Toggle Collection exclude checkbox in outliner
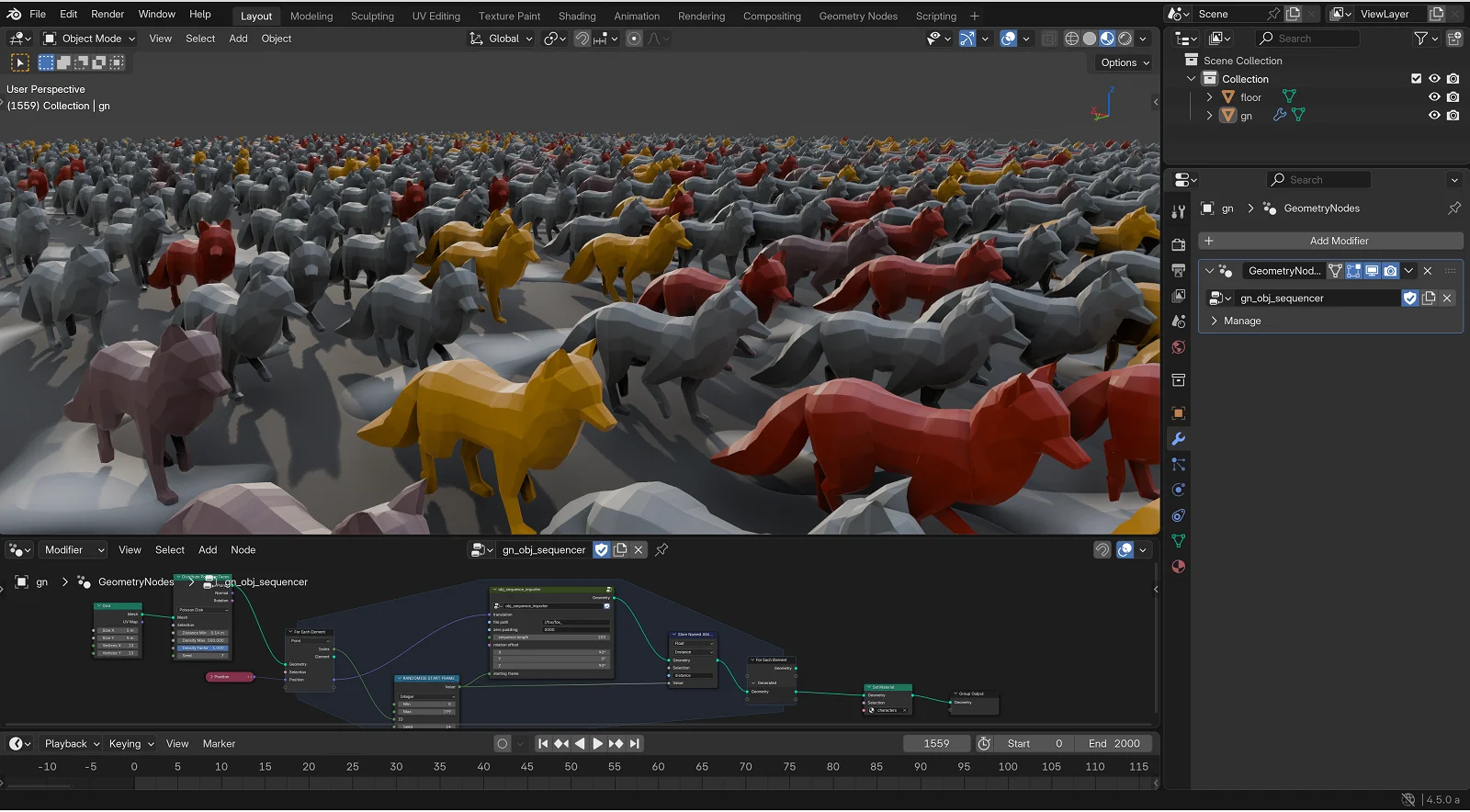The image size is (1470, 812). coord(1416,79)
